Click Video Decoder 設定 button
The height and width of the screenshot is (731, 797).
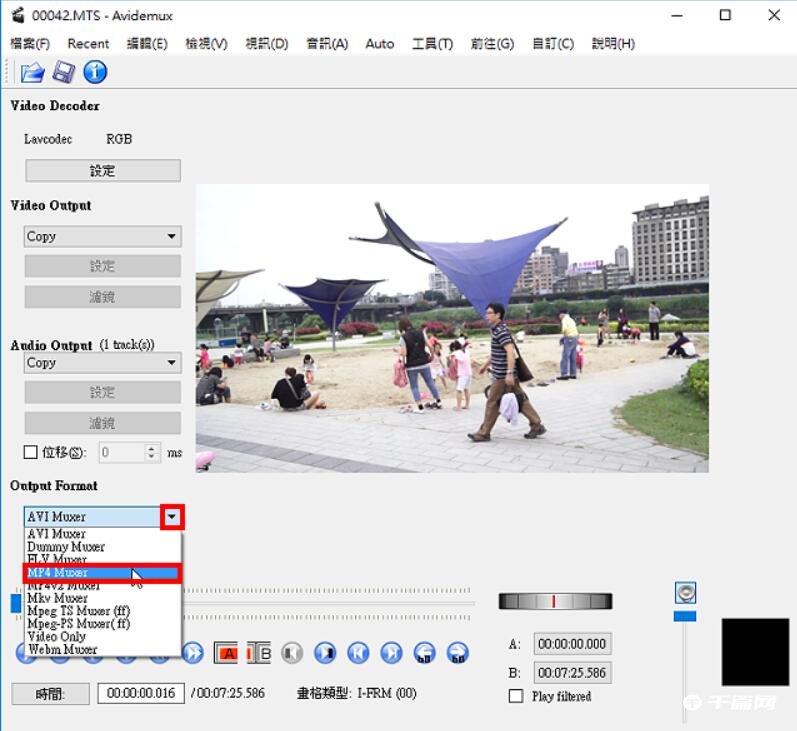tap(103, 171)
